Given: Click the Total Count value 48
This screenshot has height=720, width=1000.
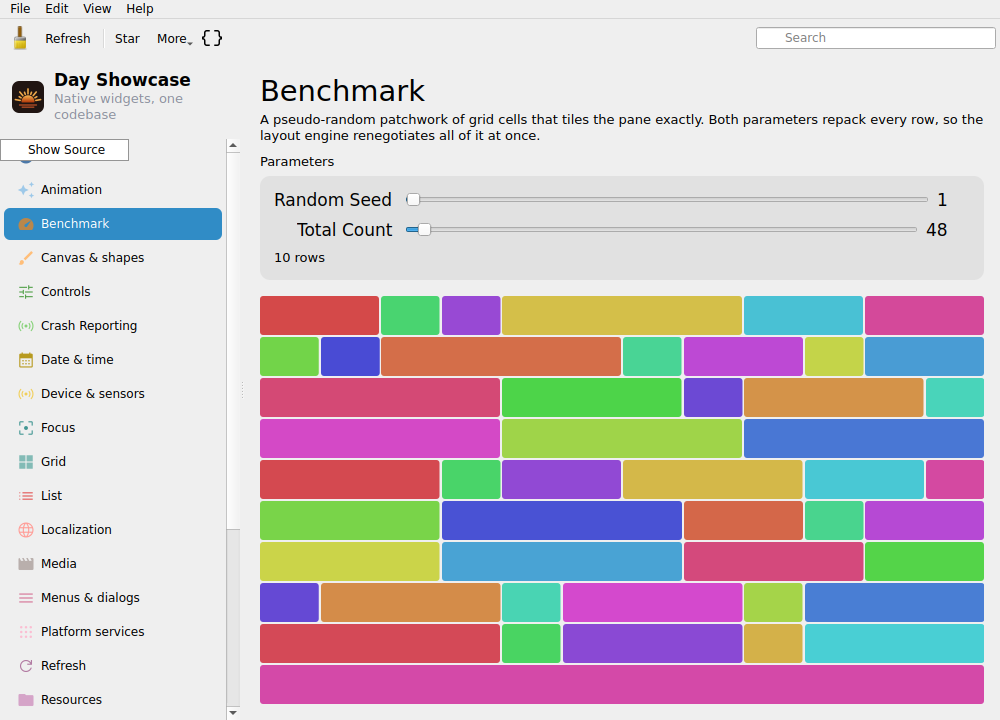Looking at the screenshot, I should (936, 230).
